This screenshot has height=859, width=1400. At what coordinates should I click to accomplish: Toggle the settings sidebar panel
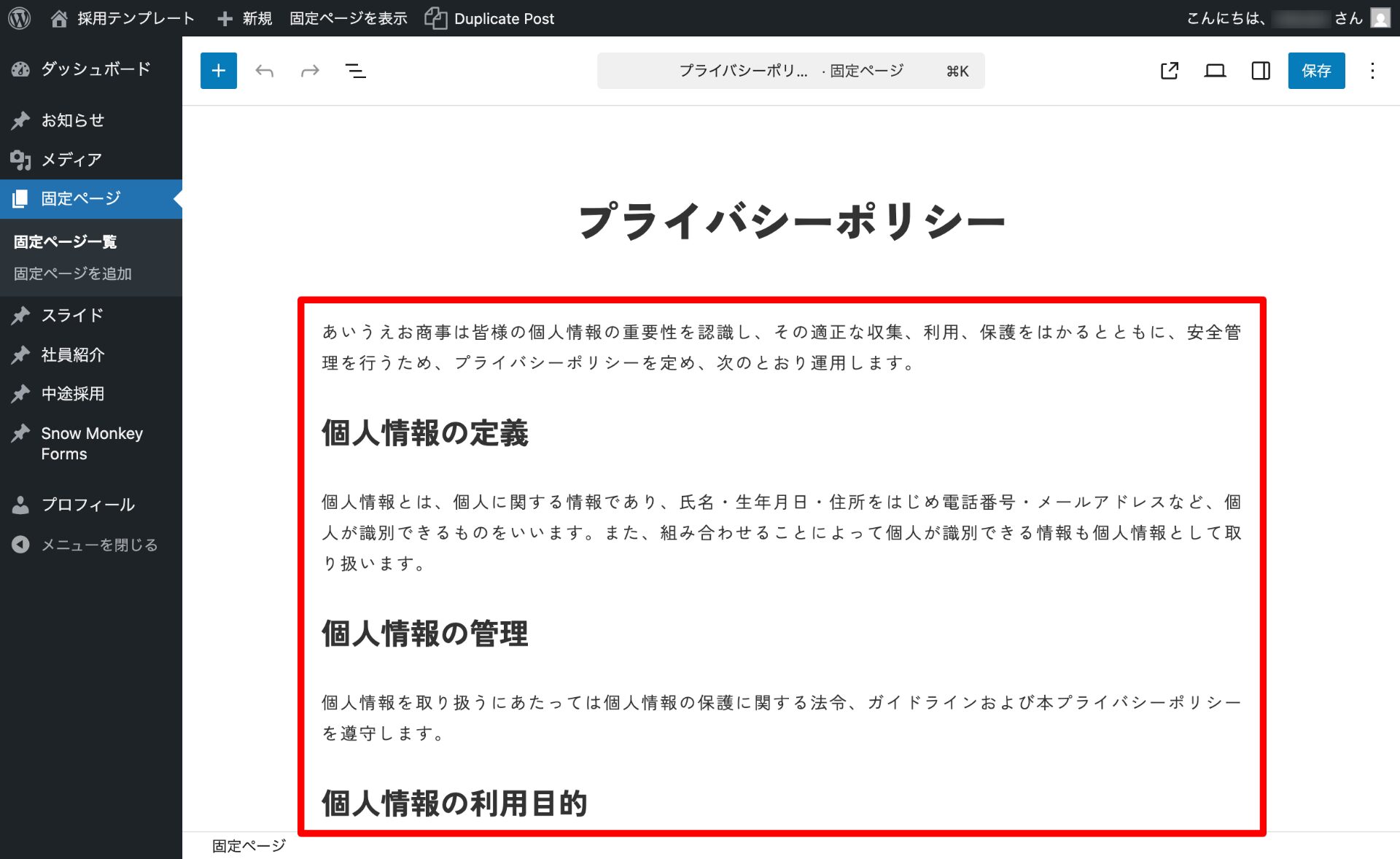pos(1261,71)
